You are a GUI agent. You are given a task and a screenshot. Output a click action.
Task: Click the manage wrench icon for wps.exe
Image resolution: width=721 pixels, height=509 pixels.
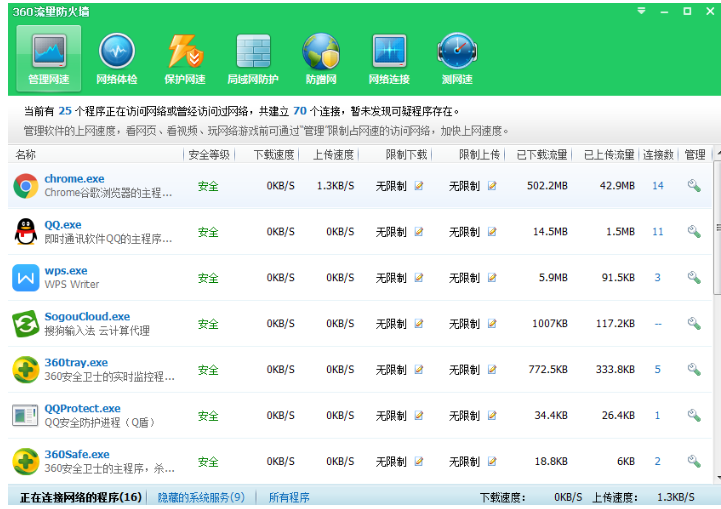(x=694, y=278)
